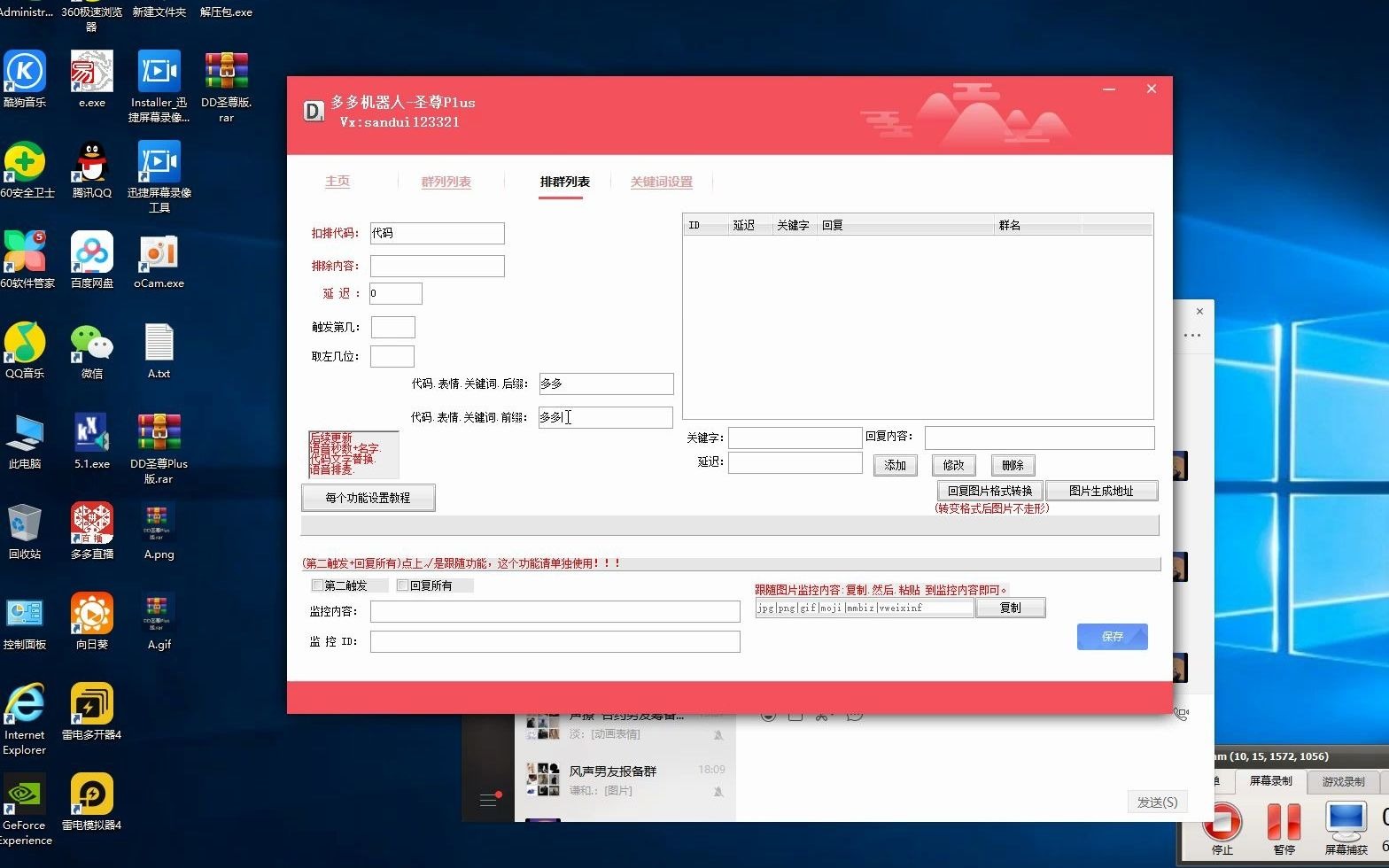Click the 回复 column header in the table
1389x868 pixels.
(905, 226)
